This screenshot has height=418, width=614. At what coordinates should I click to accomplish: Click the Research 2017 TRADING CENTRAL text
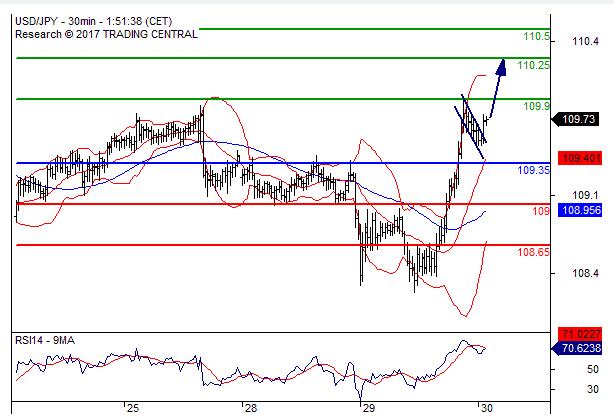106,34
